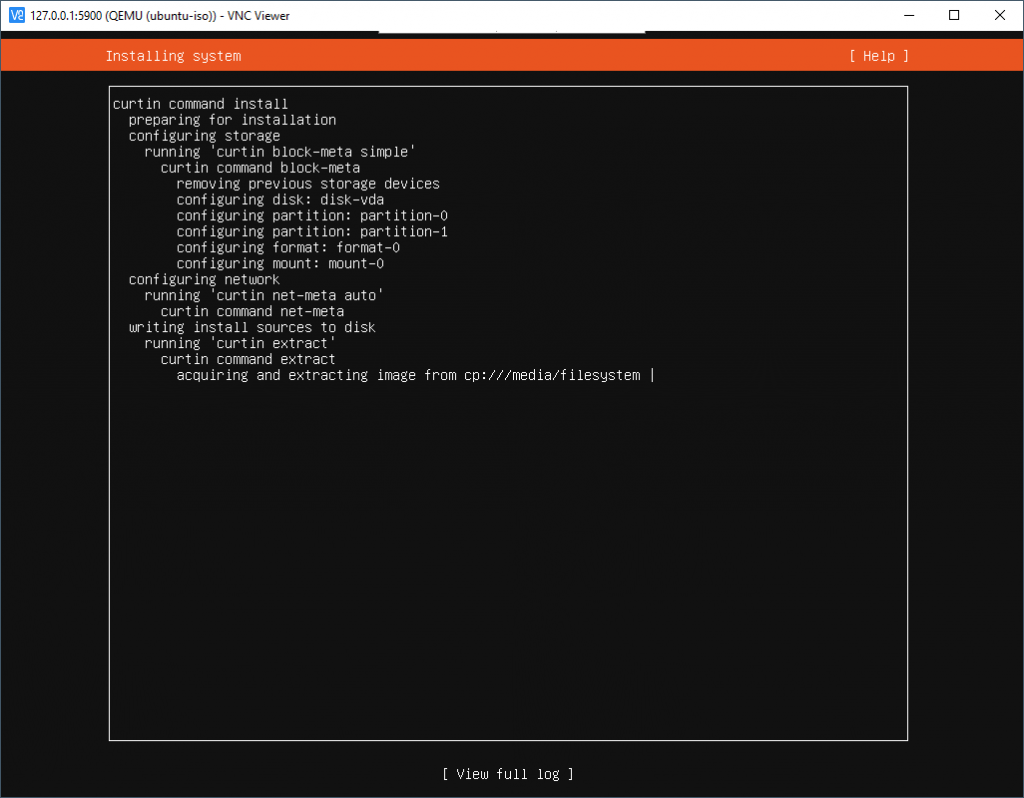The image size is (1024, 798).
Task: Select 'configuring mount: mount-0' line
Action: pyautogui.click(x=280, y=264)
